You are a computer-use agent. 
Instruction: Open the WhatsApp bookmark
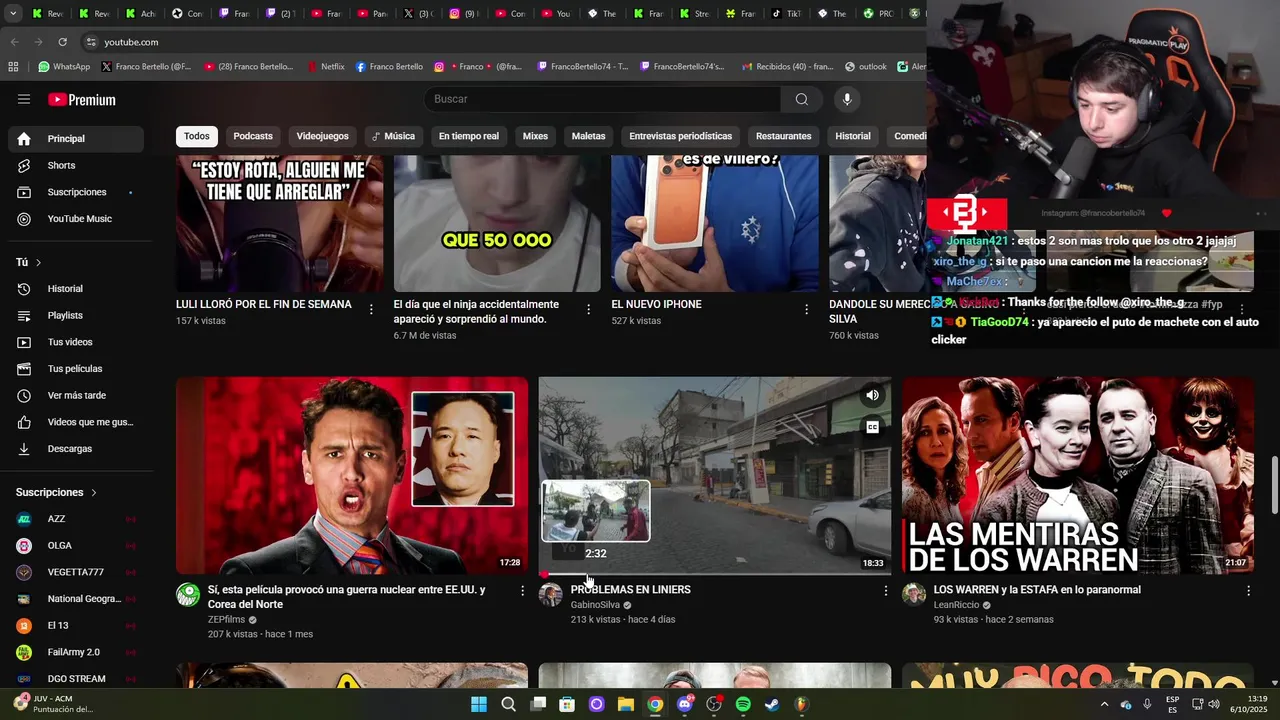click(x=64, y=67)
